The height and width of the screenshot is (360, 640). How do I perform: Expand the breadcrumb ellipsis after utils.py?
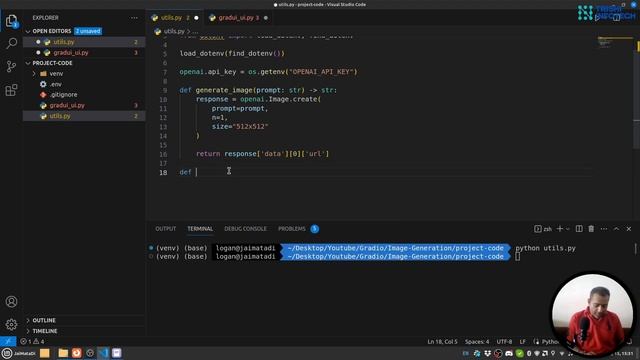pyautogui.click(x=195, y=31)
